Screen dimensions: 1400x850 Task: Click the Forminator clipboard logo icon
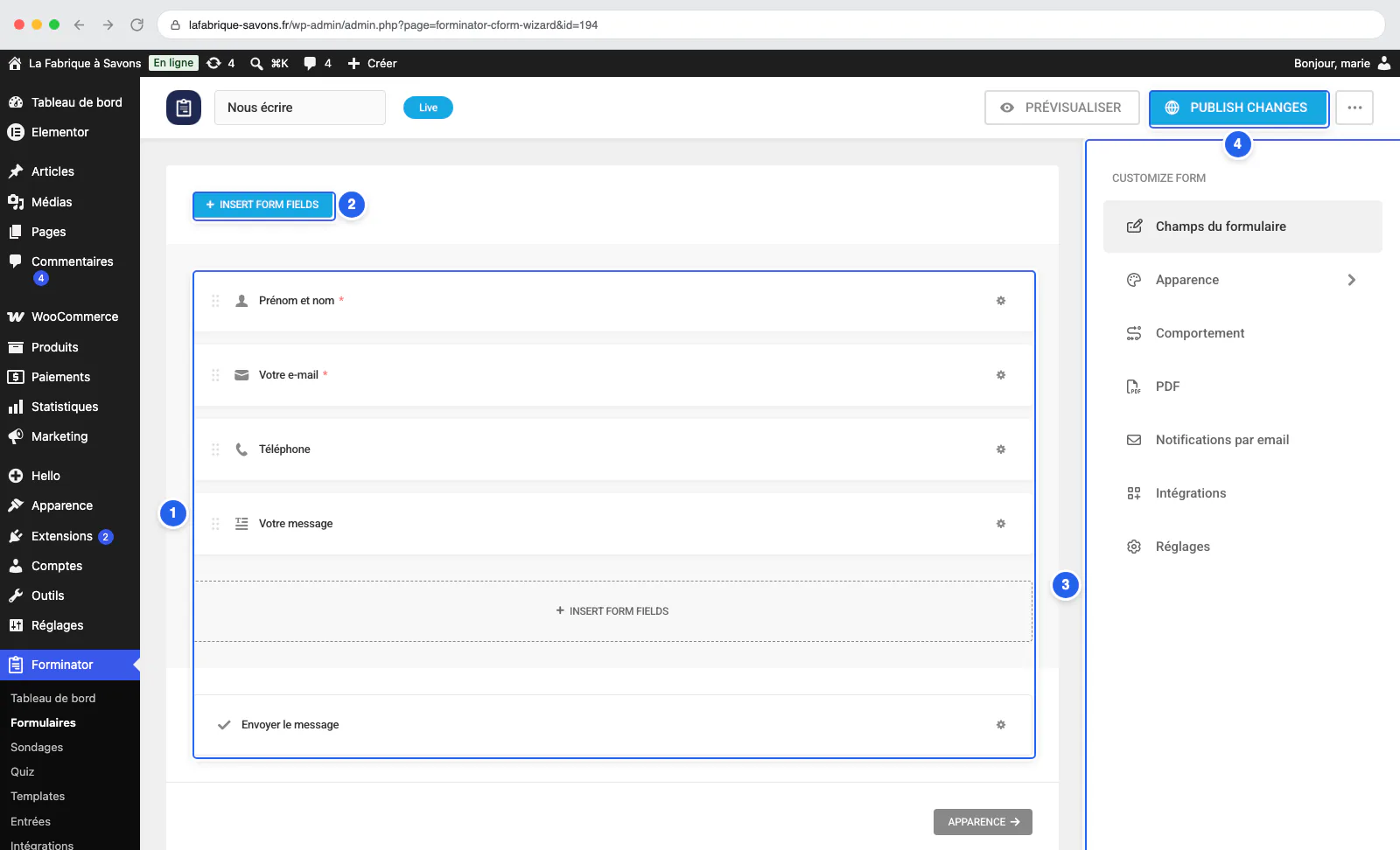click(184, 108)
